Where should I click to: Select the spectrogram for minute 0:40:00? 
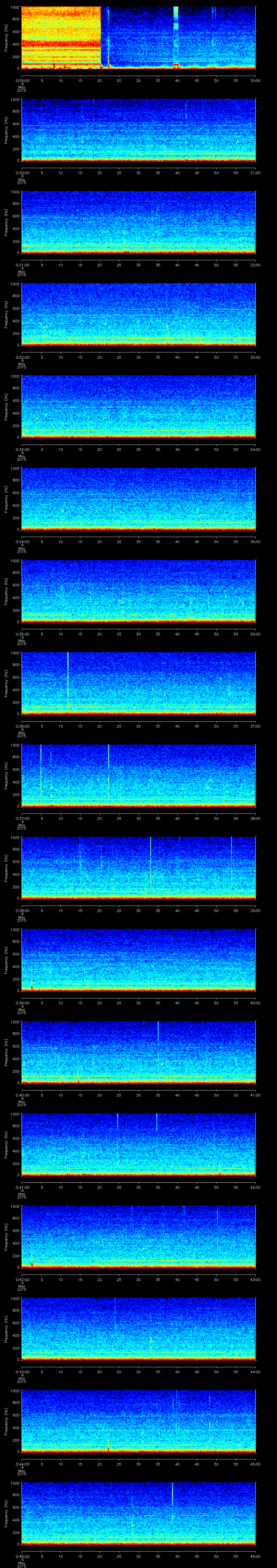coord(138,1052)
